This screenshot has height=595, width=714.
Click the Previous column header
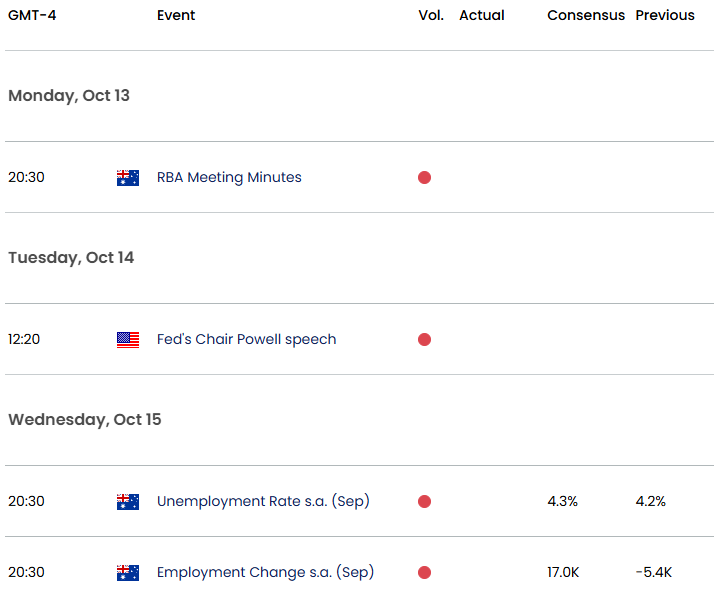(665, 15)
